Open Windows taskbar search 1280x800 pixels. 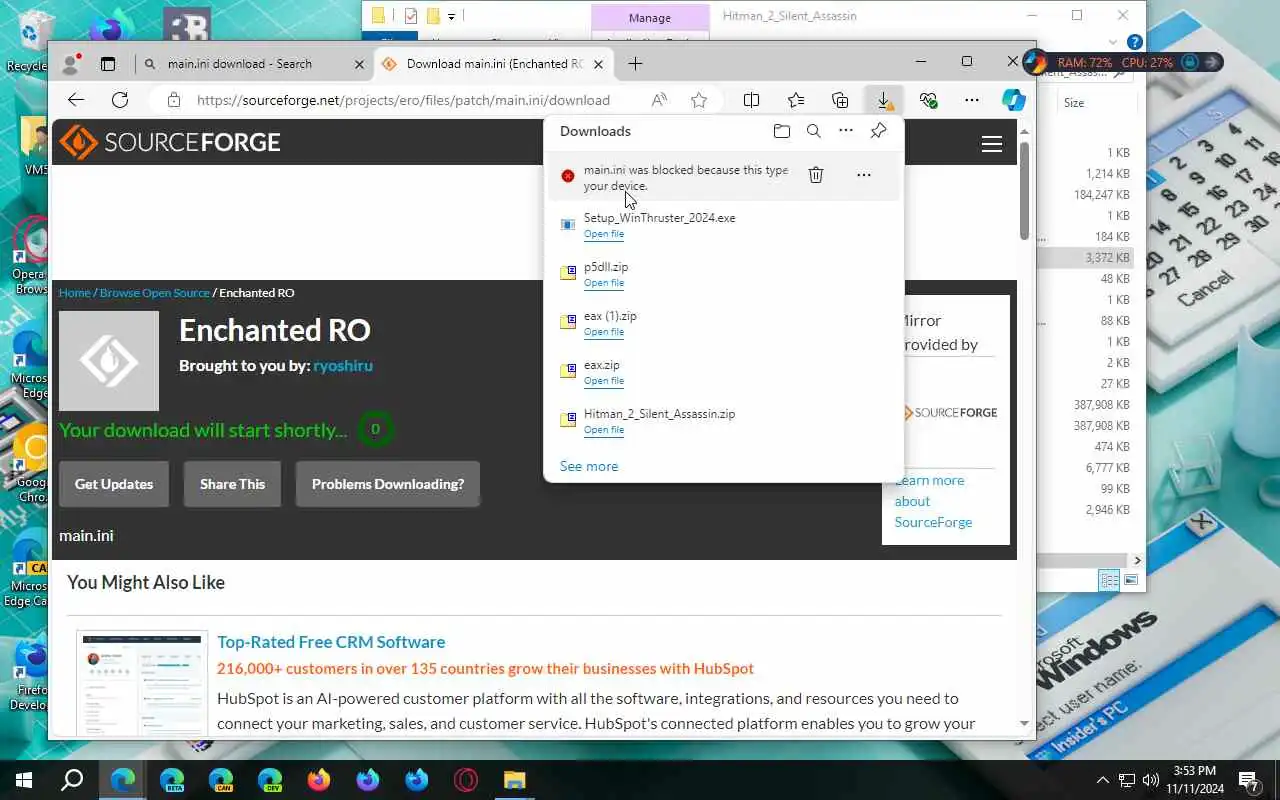pyautogui.click(x=72, y=780)
